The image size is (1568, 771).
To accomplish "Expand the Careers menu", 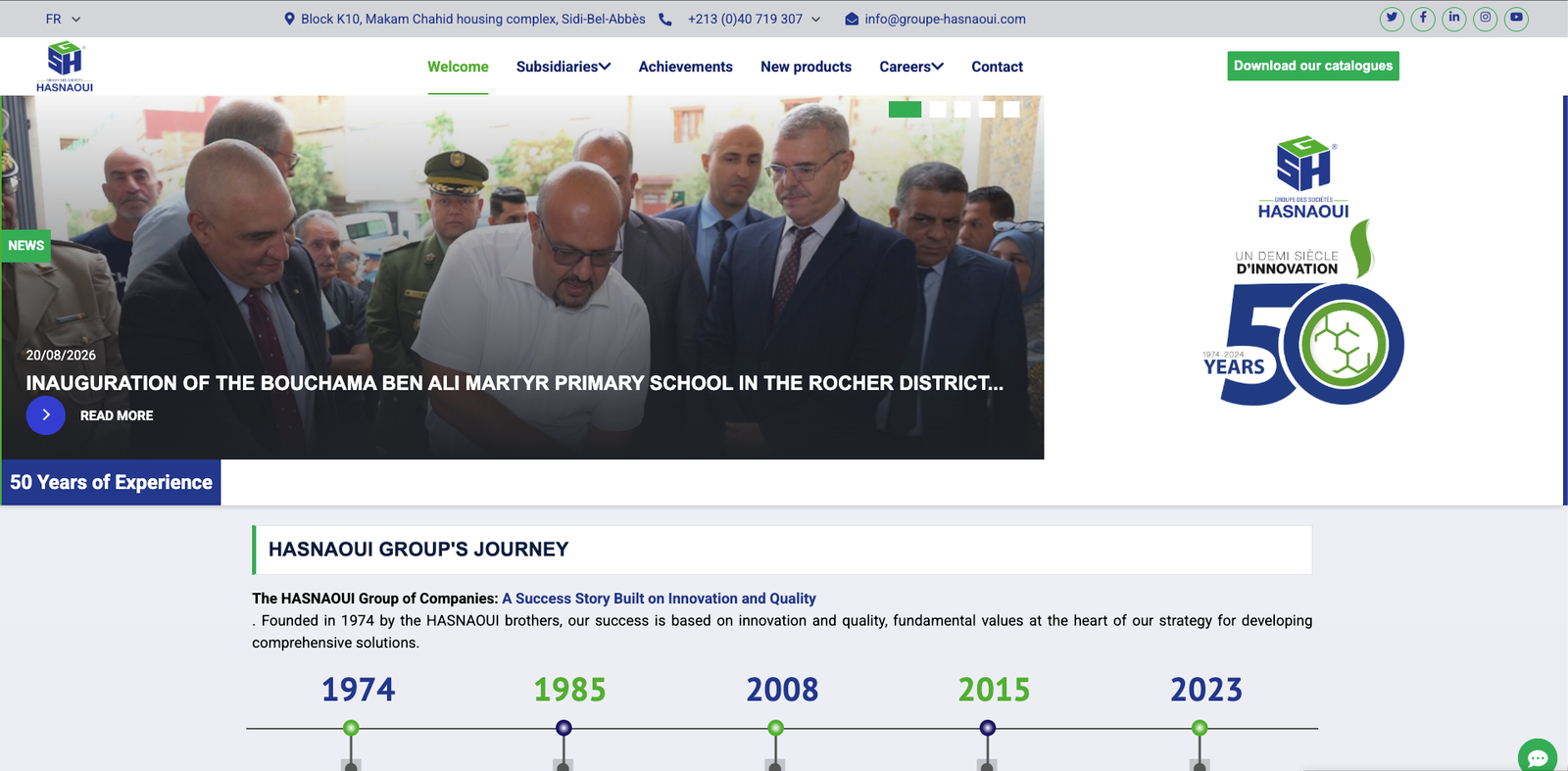I will tap(911, 67).
